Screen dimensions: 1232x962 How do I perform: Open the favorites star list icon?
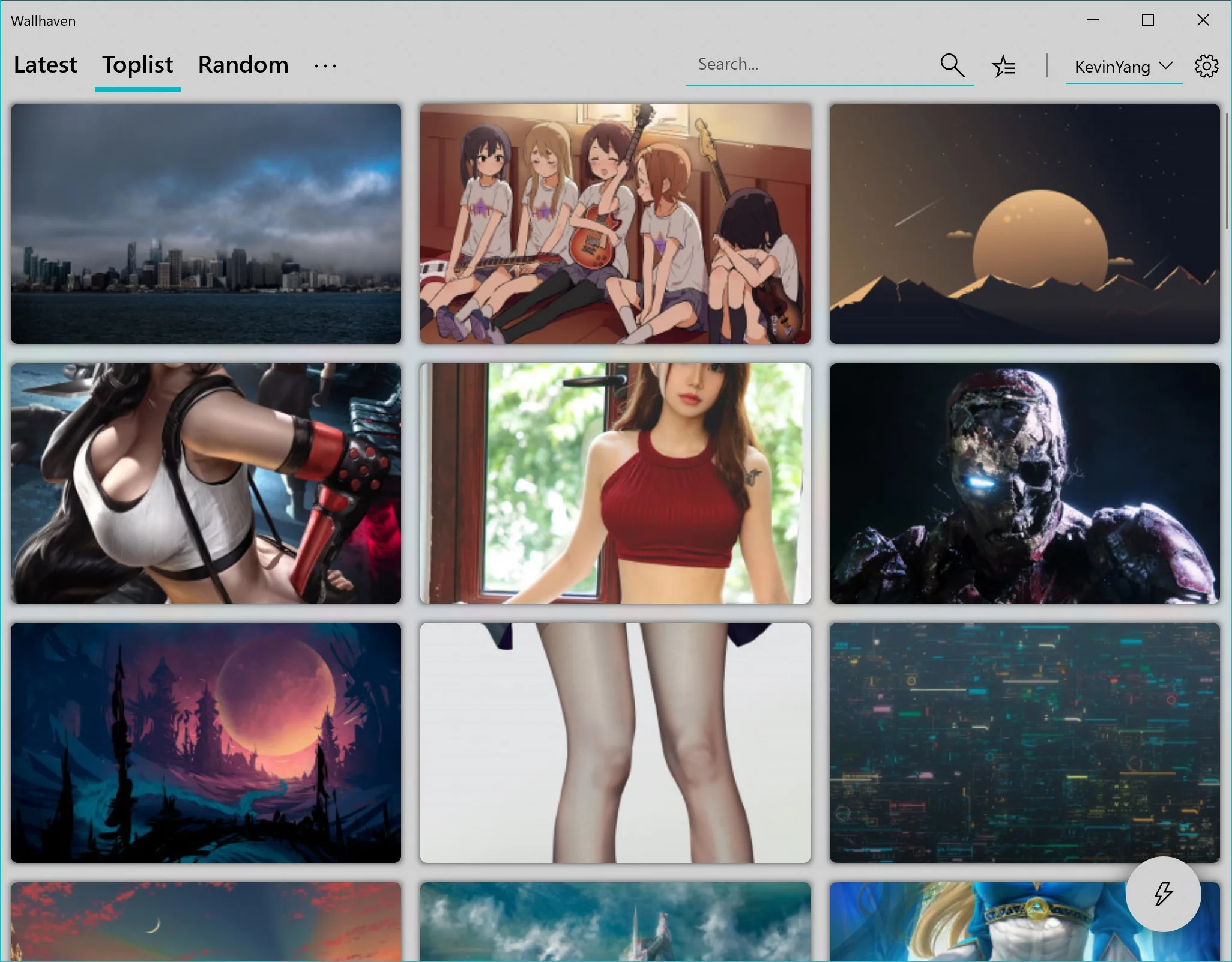(1004, 66)
